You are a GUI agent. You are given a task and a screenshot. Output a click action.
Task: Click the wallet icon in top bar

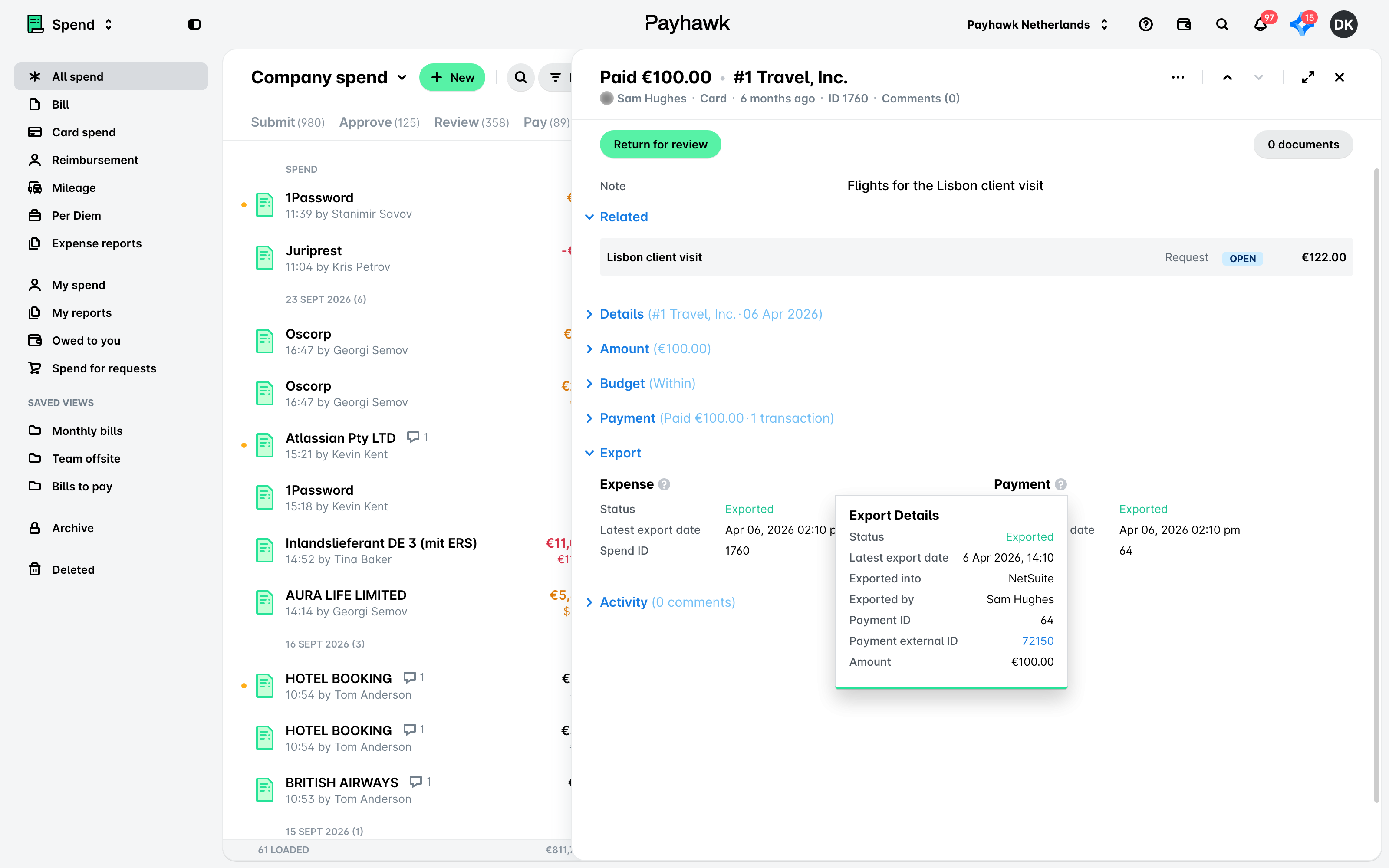coord(1184,25)
